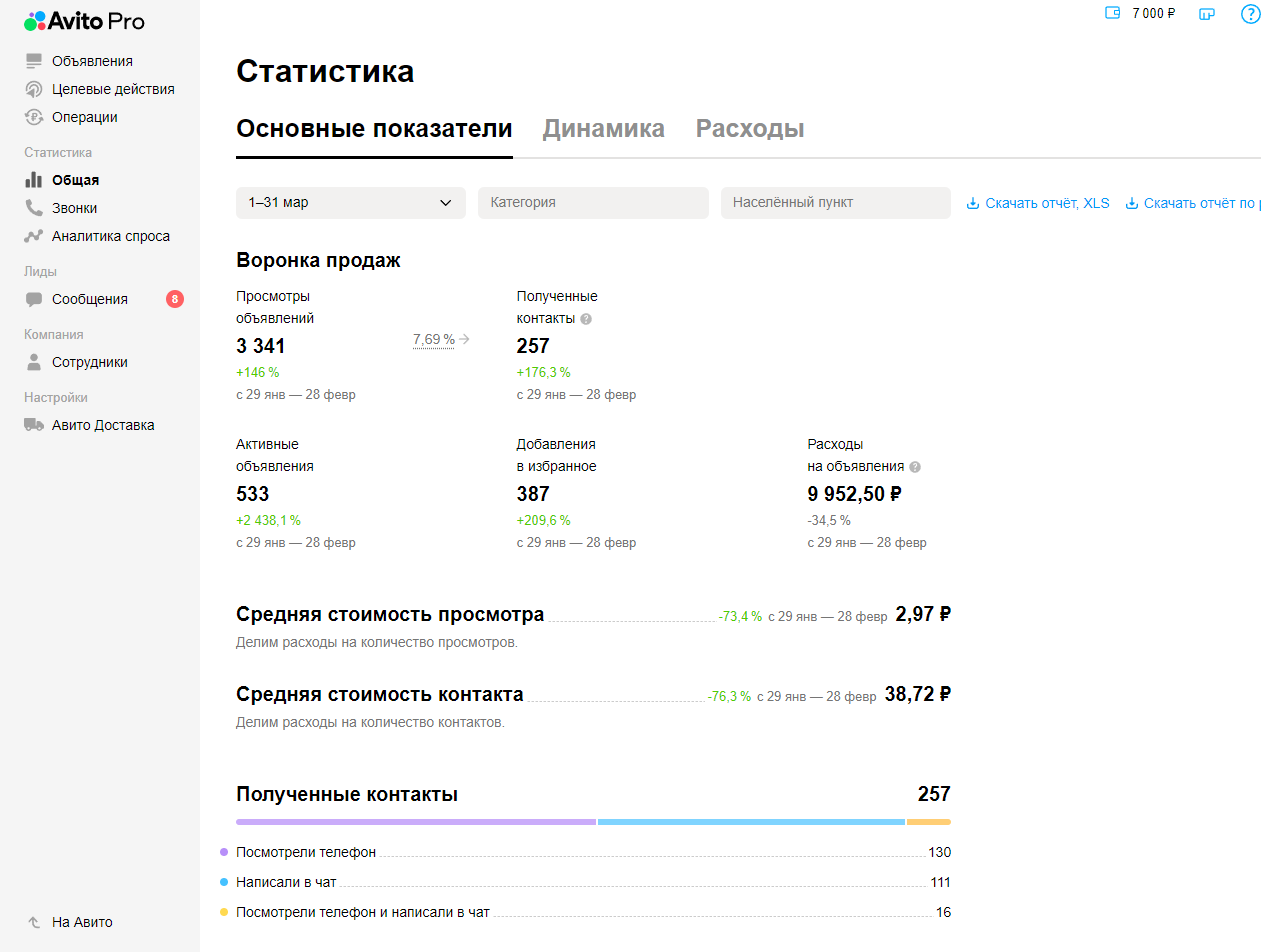This screenshot has width=1261, height=952.
Task: Click the purple contacts bar segment
Action: (x=415, y=822)
